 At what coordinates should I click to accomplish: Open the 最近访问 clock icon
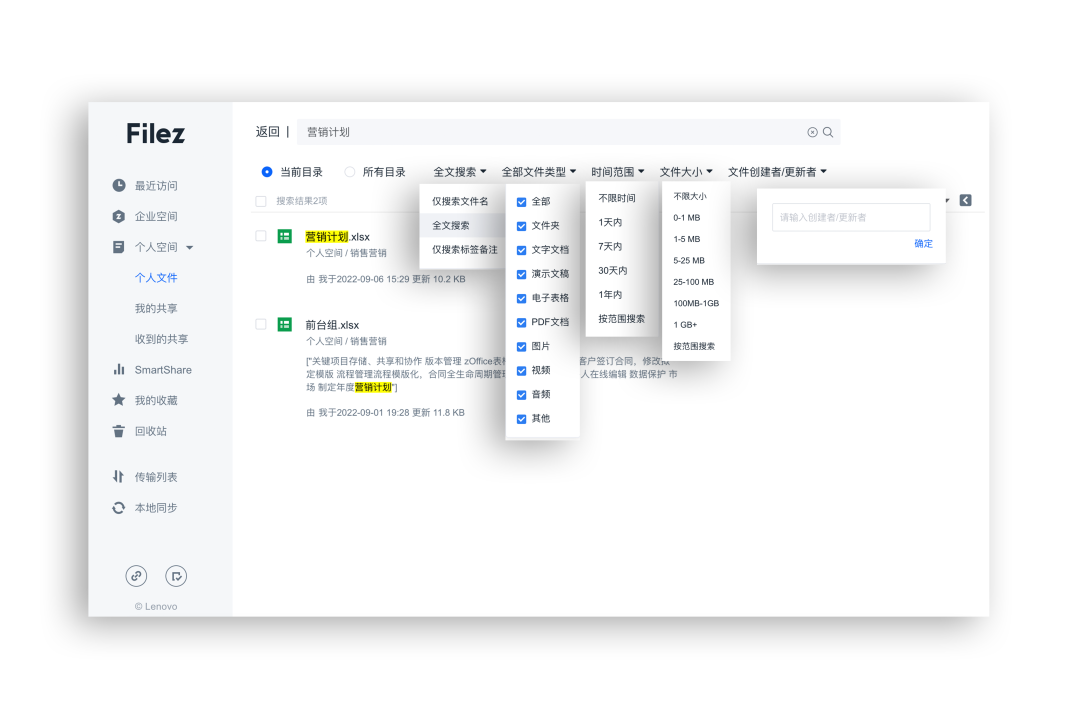tap(119, 185)
